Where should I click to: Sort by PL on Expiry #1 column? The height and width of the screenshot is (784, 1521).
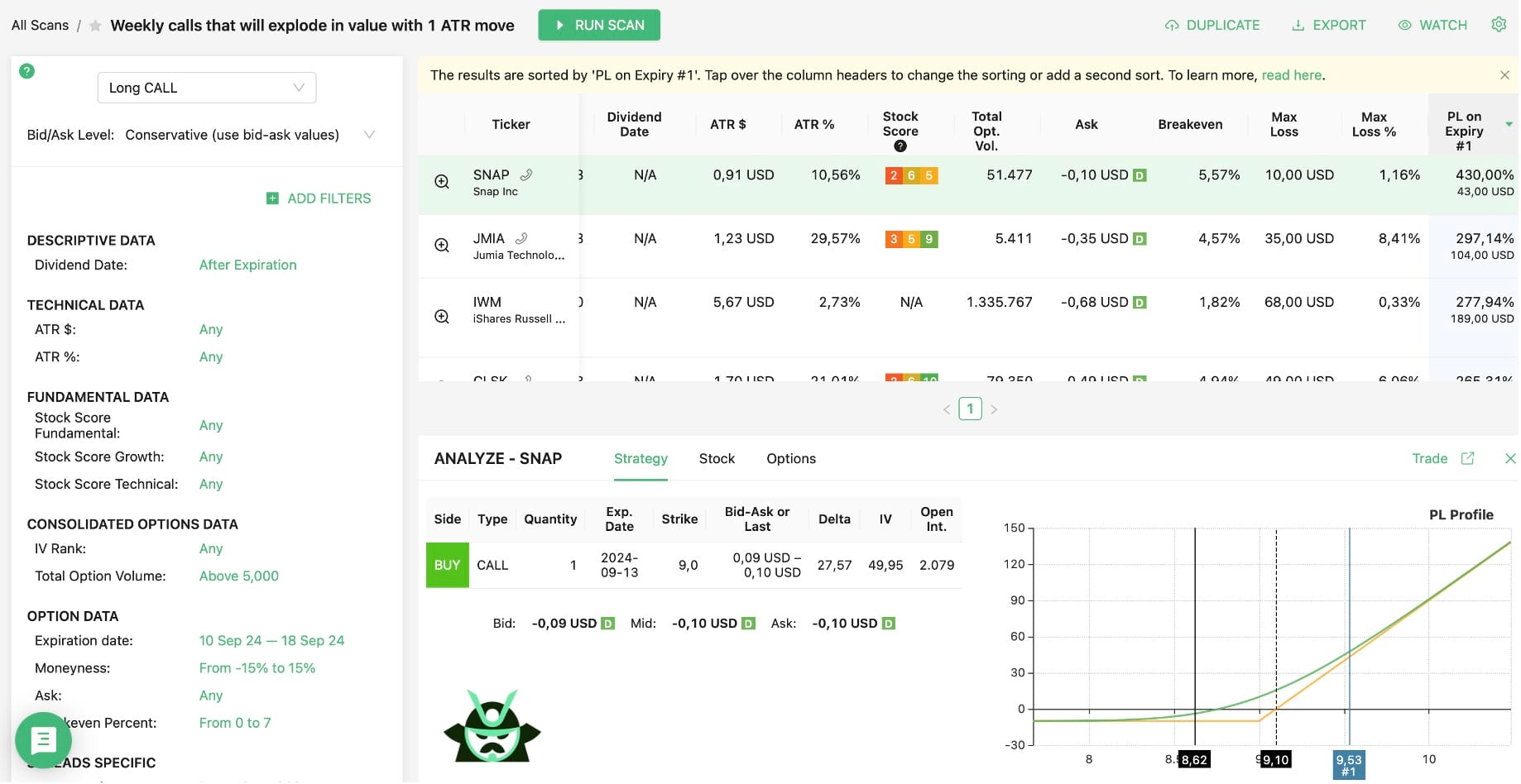tap(1464, 131)
